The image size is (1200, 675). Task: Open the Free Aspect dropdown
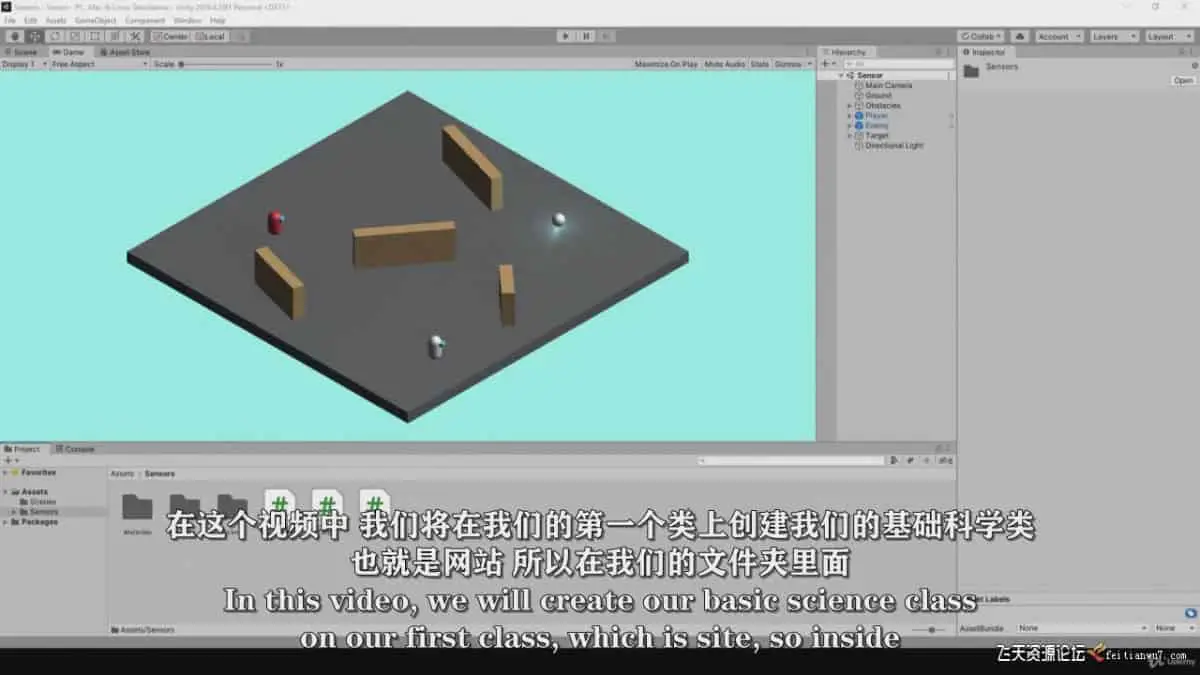point(98,64)
